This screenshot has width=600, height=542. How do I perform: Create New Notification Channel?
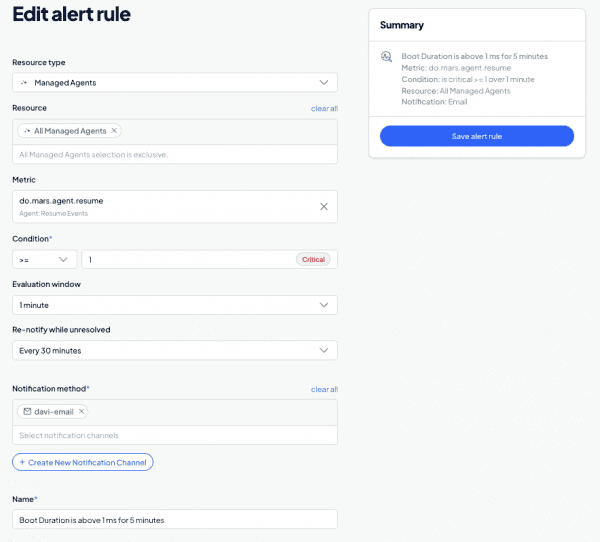tap(83, 462)
